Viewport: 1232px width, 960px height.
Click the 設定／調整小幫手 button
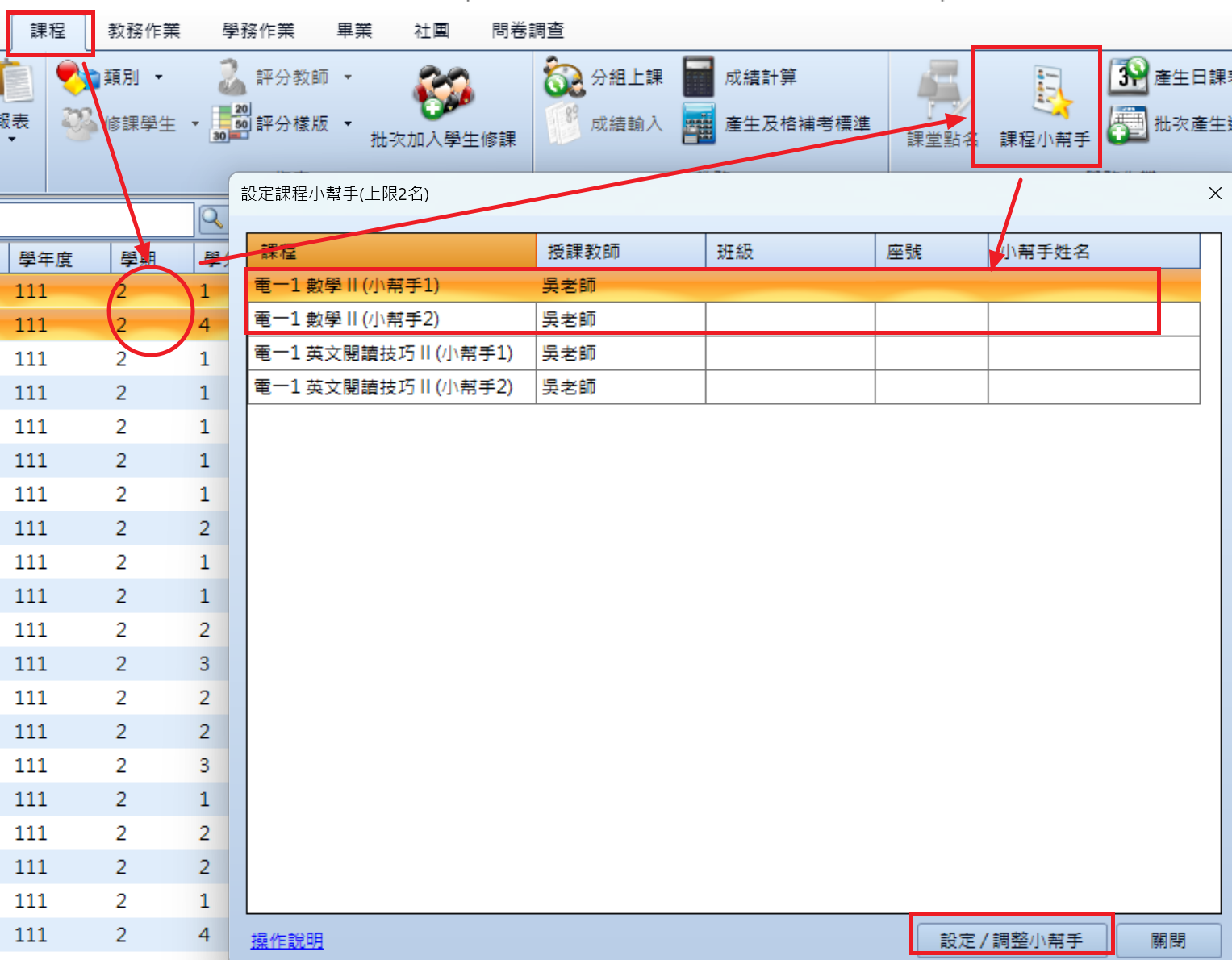(1012, 941)
